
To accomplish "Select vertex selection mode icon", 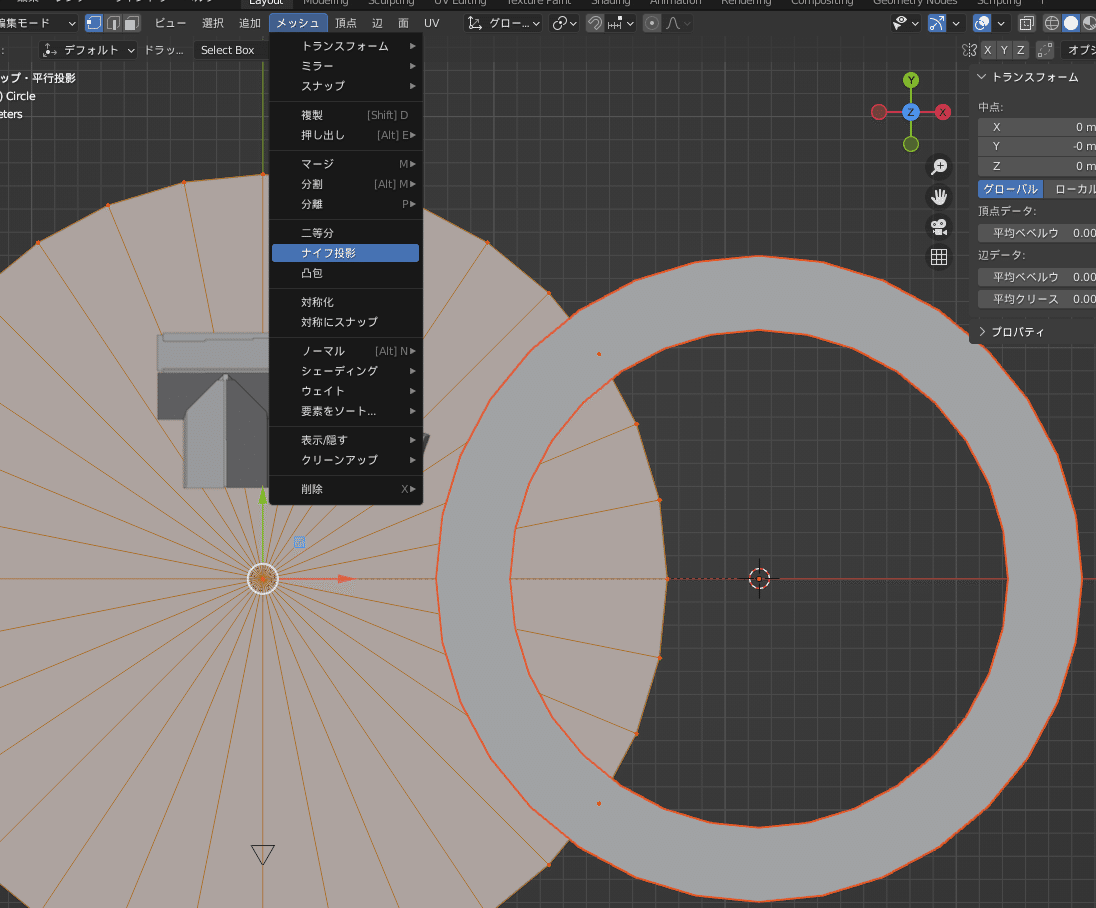I will 94,23.
